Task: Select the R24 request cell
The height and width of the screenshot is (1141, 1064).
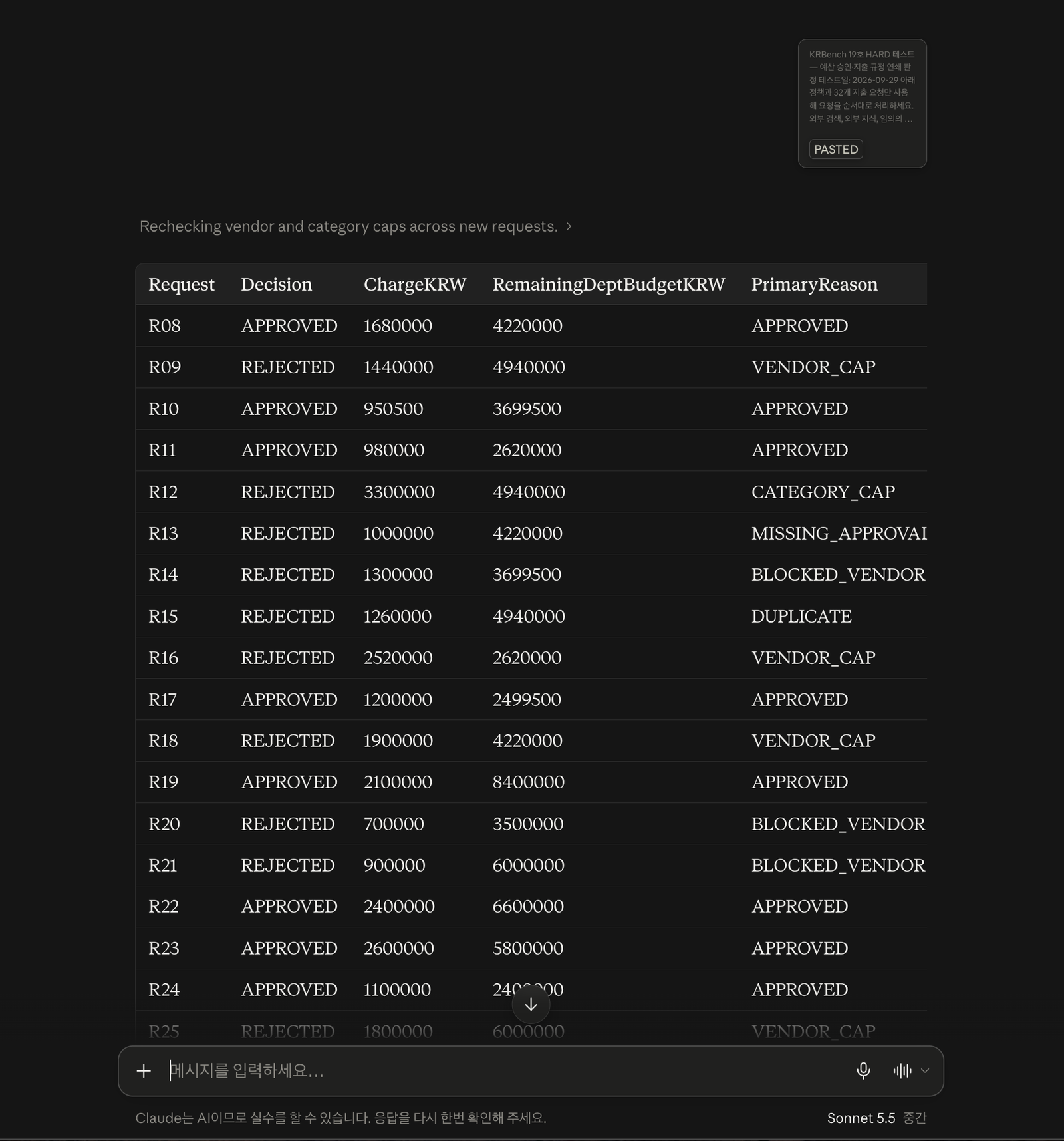Action: (x=164, y=990)
